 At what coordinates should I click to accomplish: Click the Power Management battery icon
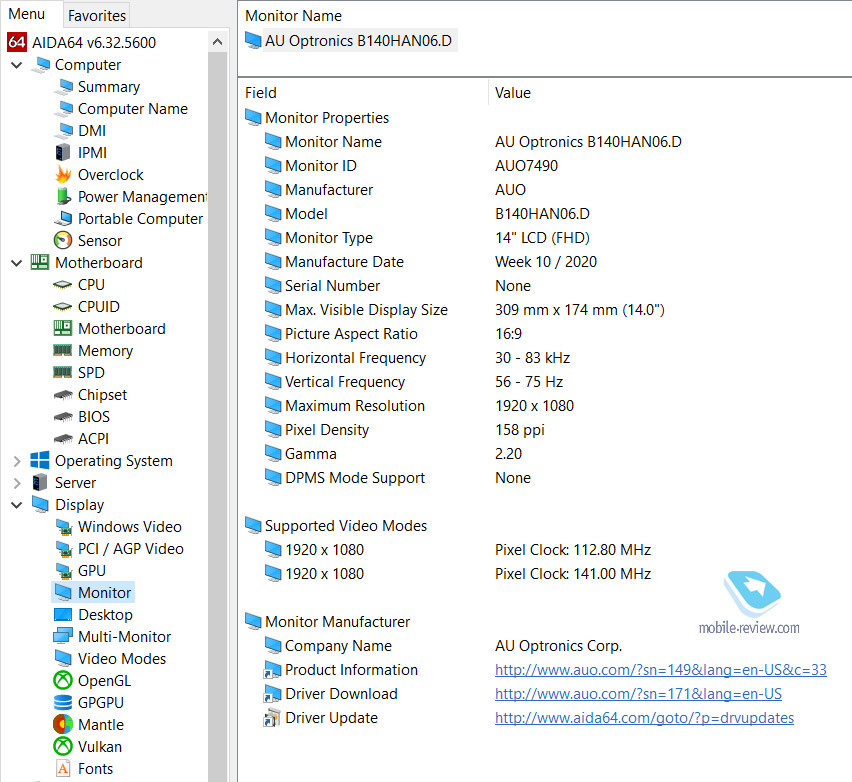click(x=63, y=196)
